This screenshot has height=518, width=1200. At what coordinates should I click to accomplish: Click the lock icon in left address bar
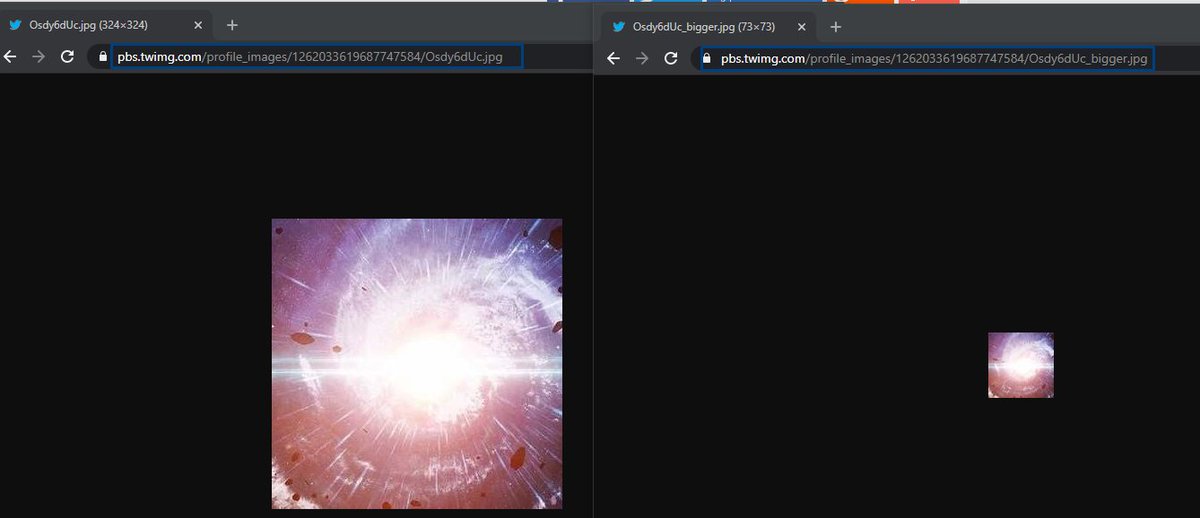[103, 57]
